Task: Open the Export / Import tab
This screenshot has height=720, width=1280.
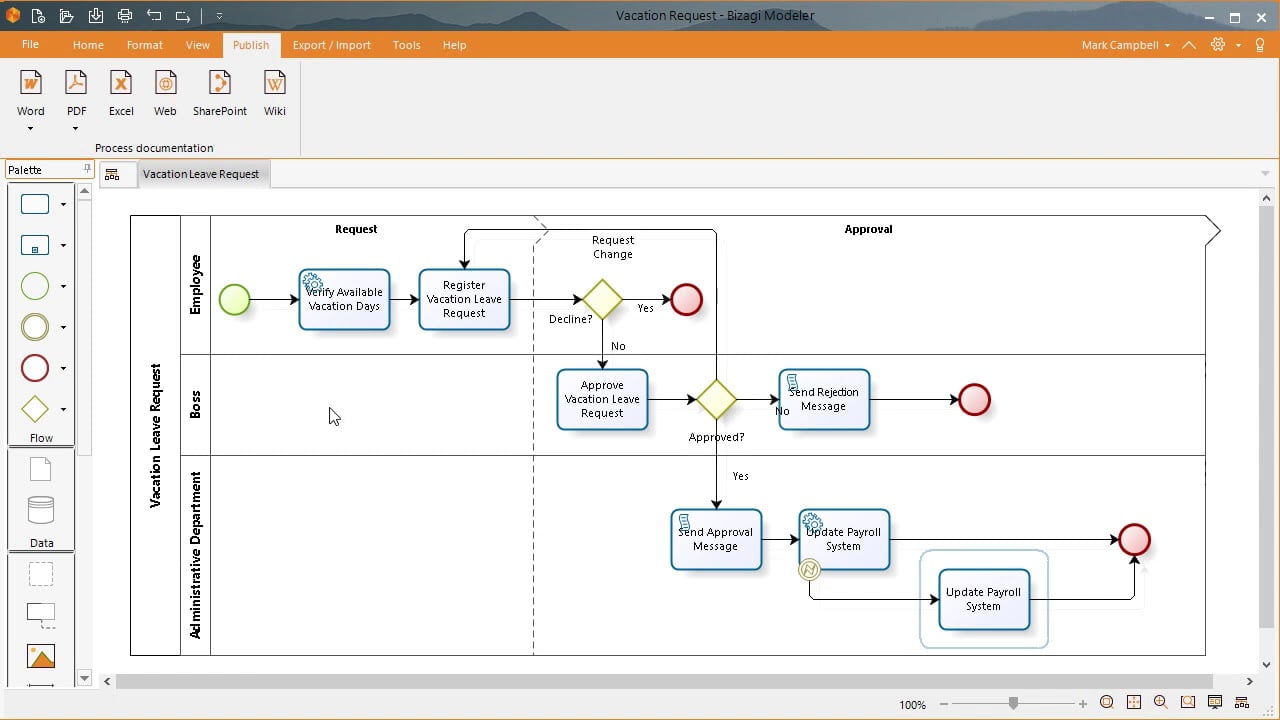Action: point(332,45)
